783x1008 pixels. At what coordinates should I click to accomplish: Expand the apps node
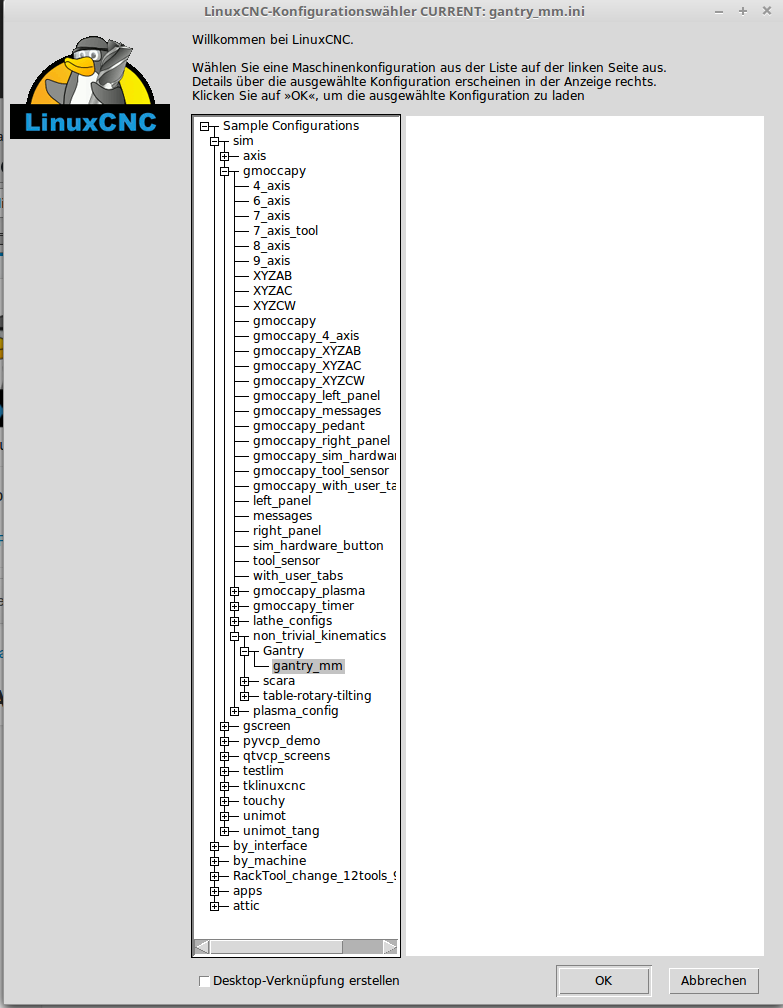click(x=215, y=891)
